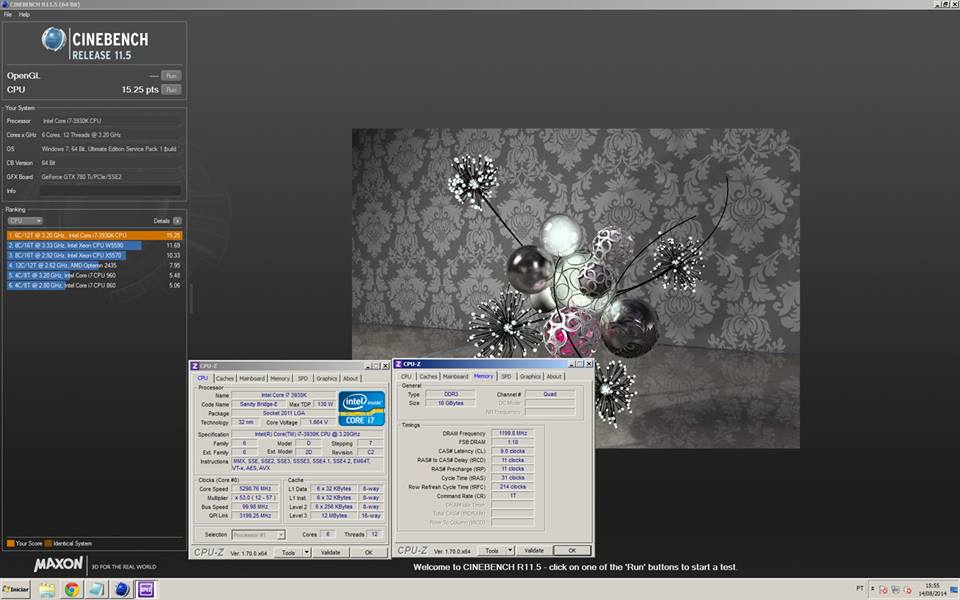The height and width of the screenshot is (600, 960).
Task: Click the memory Type value DDR3
Action: coord(450,394)
